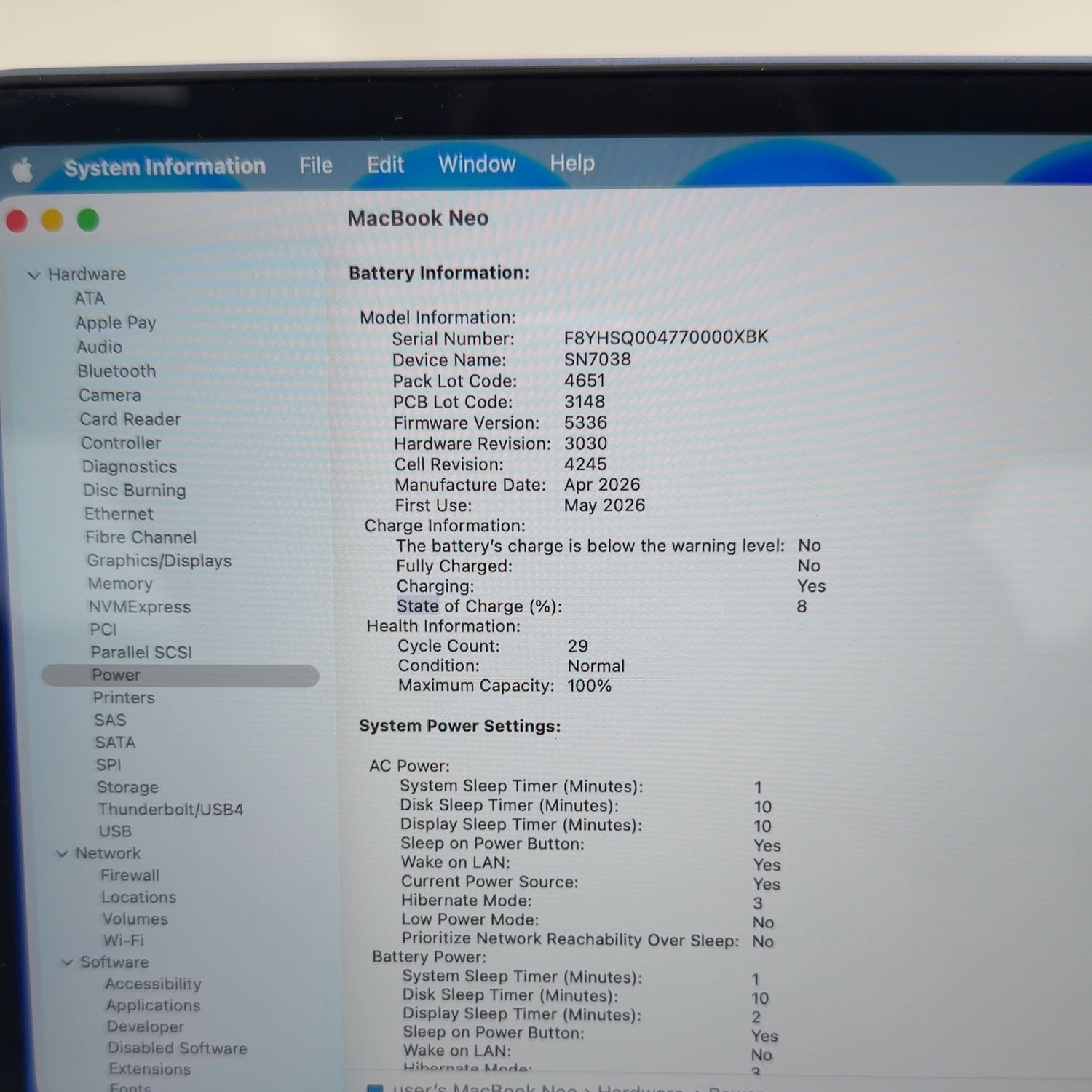Image resolution: width=1092 pixels, height=1092 pixels.
Task: Open the Edit menu
Action: 385,165
